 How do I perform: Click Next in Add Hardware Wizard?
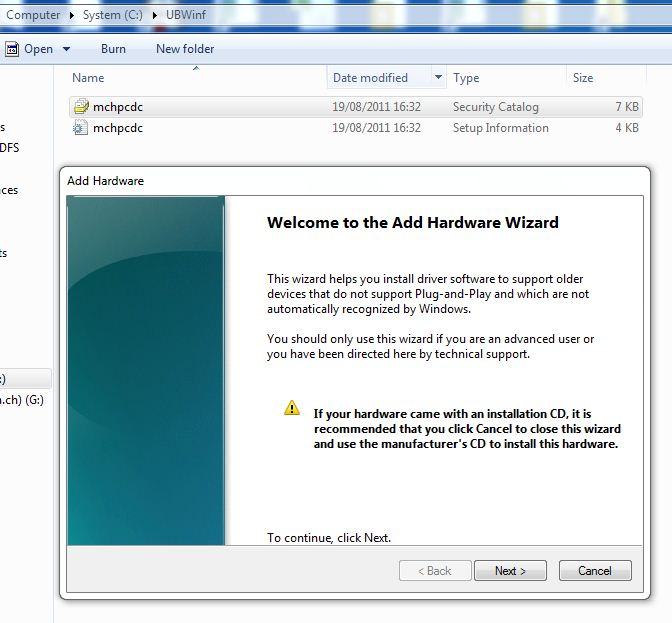tap(510, 571)
